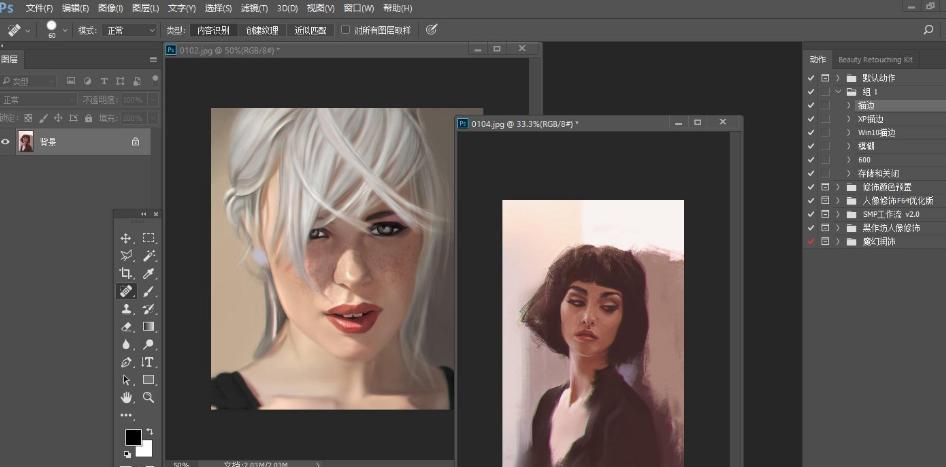Select the History Brush tool

148,309
